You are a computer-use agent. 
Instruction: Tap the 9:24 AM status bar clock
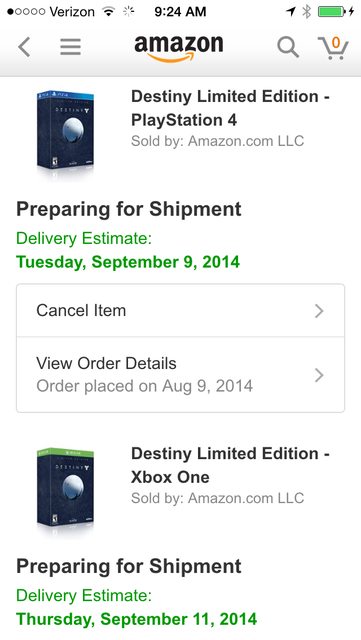click(180, 12)
